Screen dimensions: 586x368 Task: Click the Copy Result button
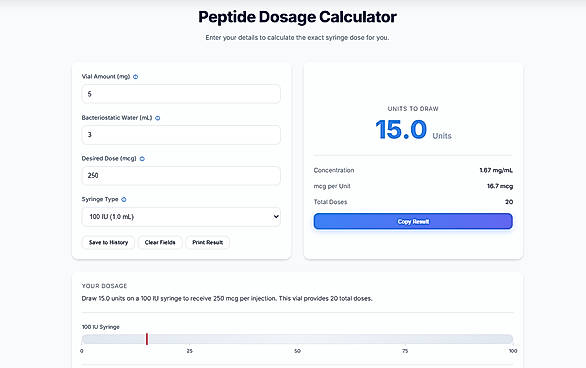pos(413,222)
